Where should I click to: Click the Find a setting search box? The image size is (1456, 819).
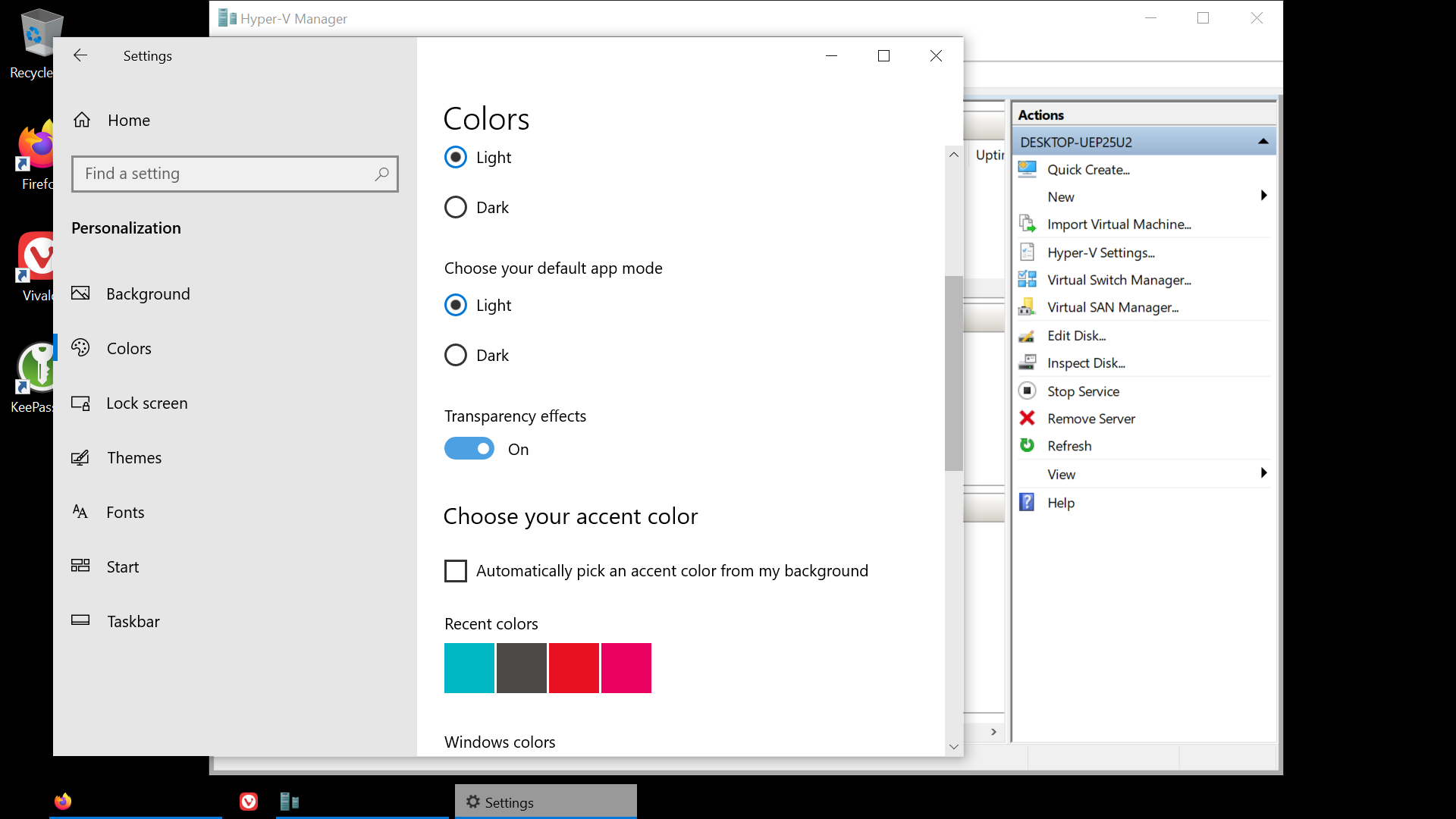(235, 174)
